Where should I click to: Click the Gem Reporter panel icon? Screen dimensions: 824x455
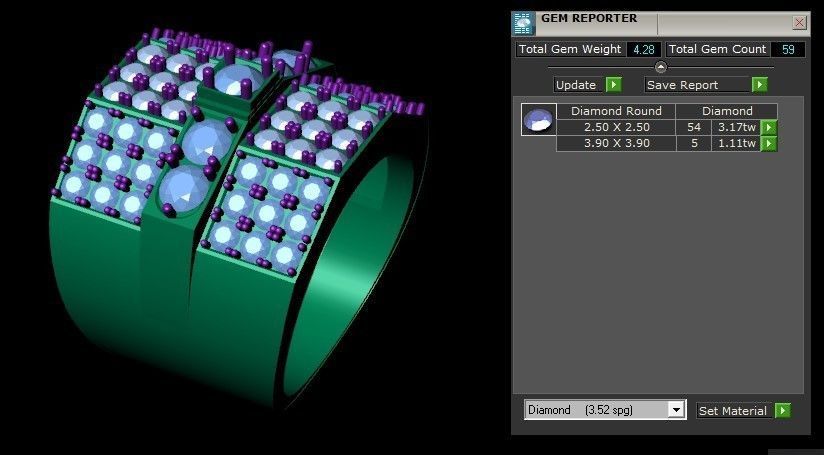(x=523, y=24)
